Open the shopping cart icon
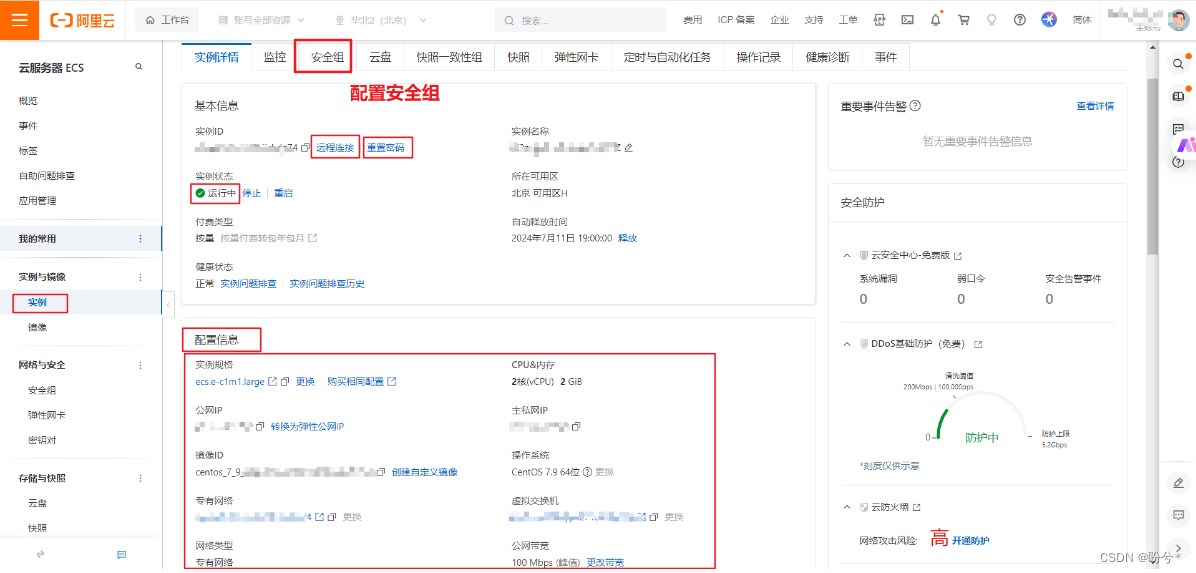Screen dimensions: 1196x573 coord(963,20)
